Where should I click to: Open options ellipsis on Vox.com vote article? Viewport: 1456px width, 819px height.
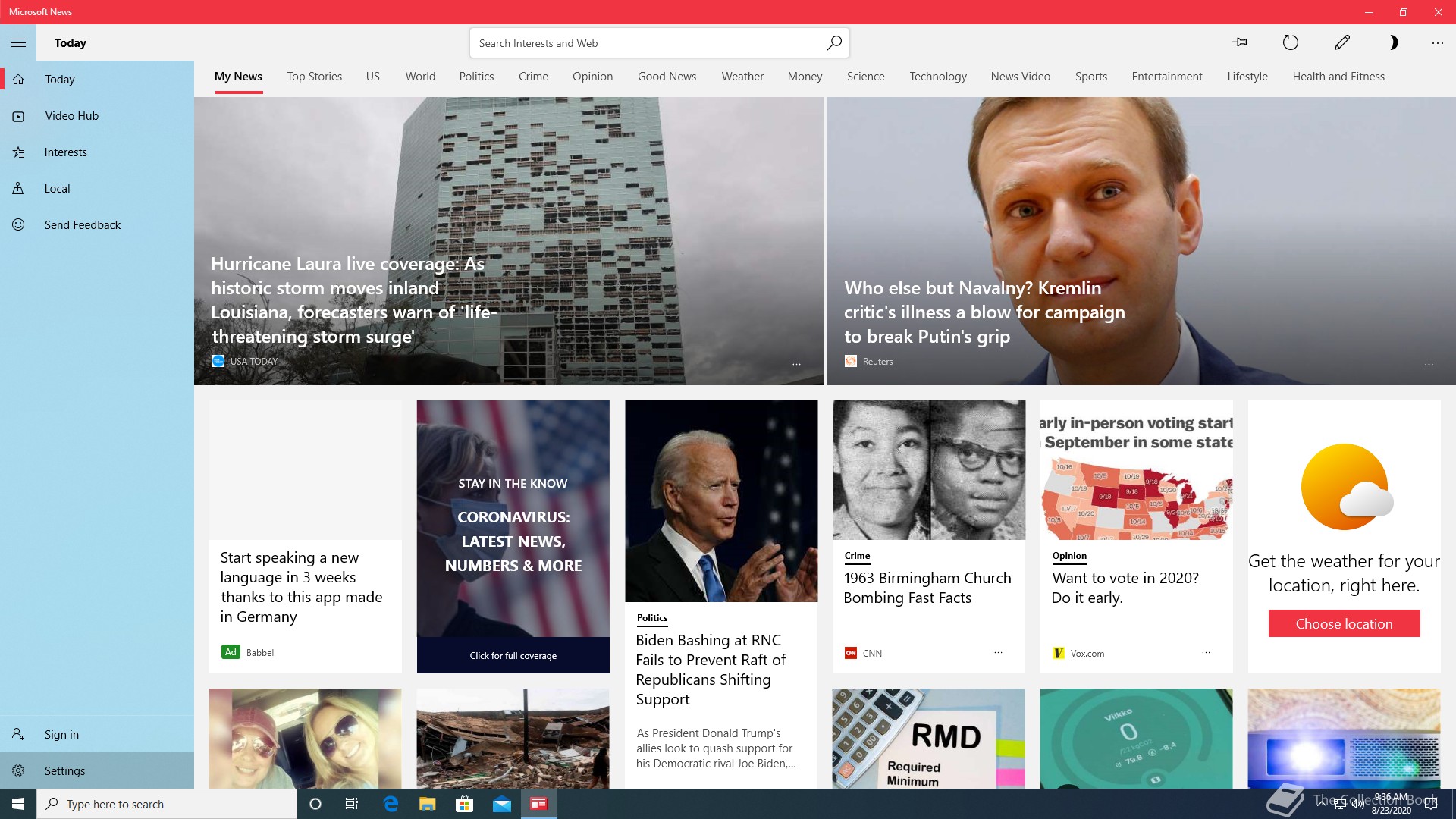point(1206,652)
